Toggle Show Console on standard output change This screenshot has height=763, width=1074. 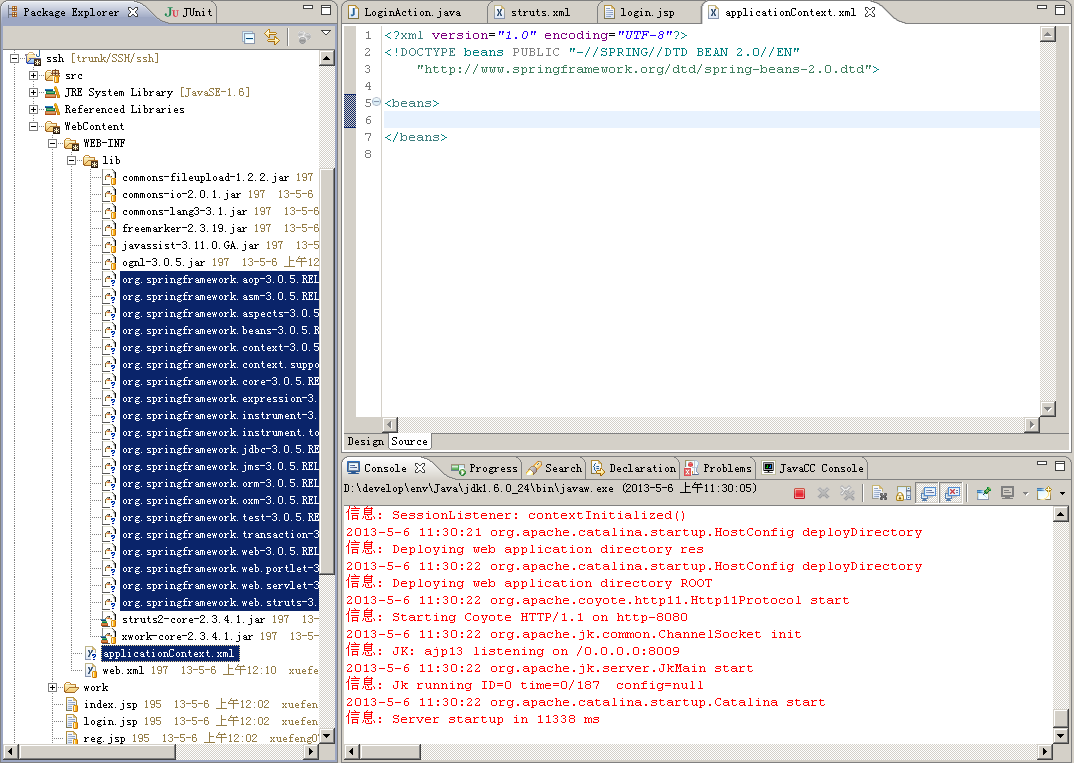point(928,493)
